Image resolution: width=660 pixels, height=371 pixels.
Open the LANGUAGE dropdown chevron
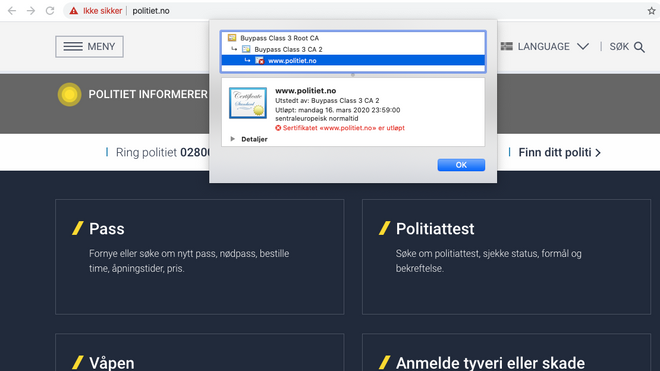point(583,46)
